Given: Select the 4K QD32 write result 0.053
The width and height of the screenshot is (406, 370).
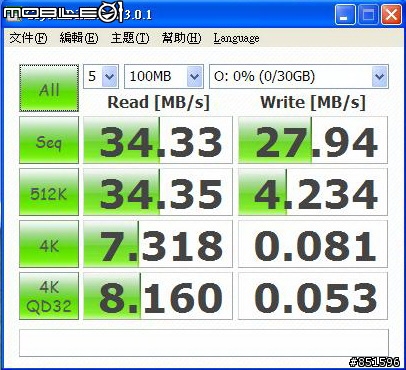Looking at the screenshot, I should point(313,296).
